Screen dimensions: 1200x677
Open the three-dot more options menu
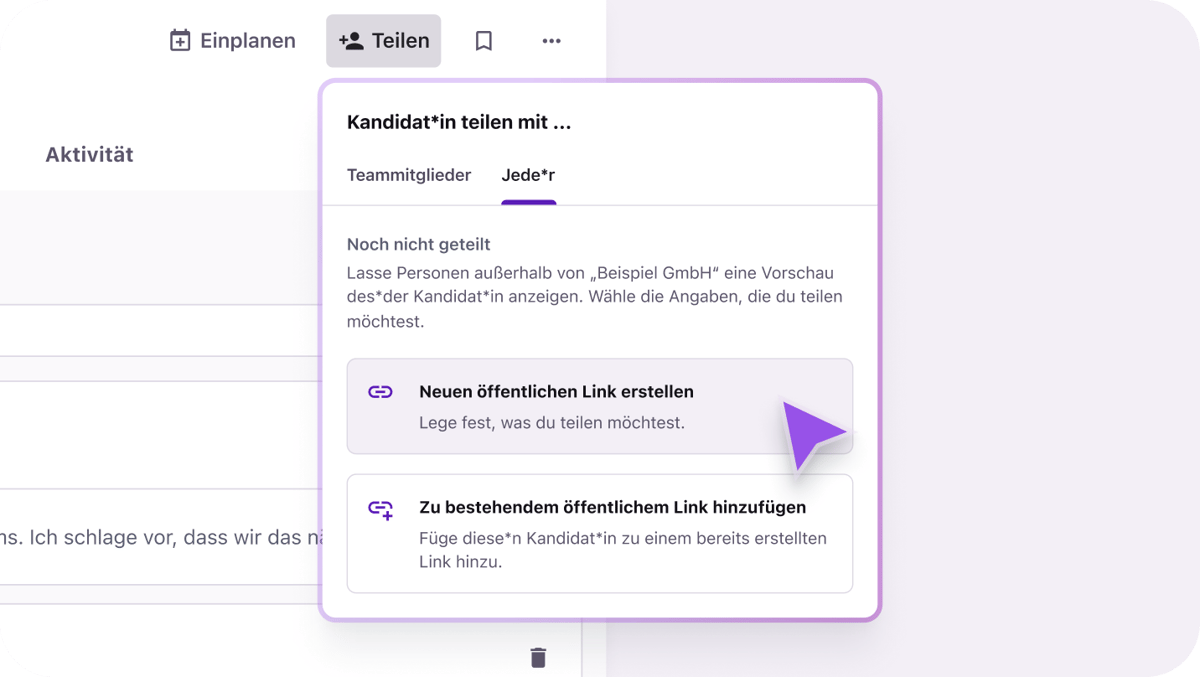551,41
